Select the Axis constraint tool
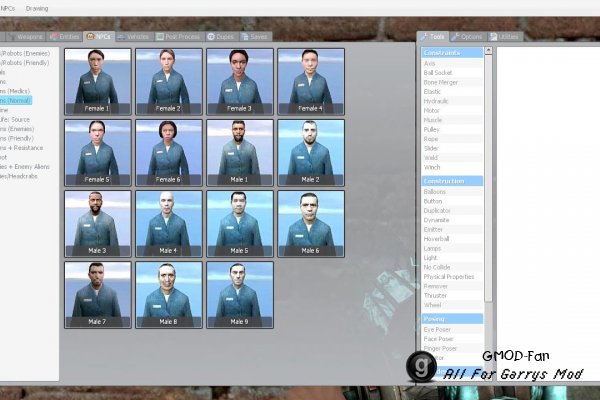Viewport: 600px width, 400px height. click(452, 63)
